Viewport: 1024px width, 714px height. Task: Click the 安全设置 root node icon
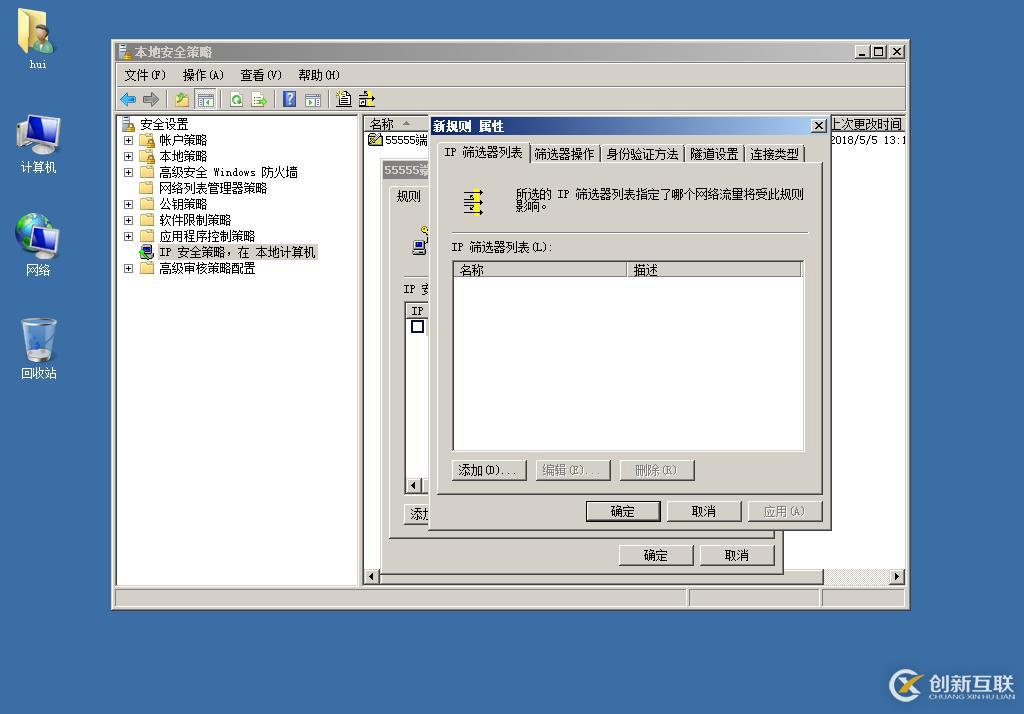(x=129, y=123)
